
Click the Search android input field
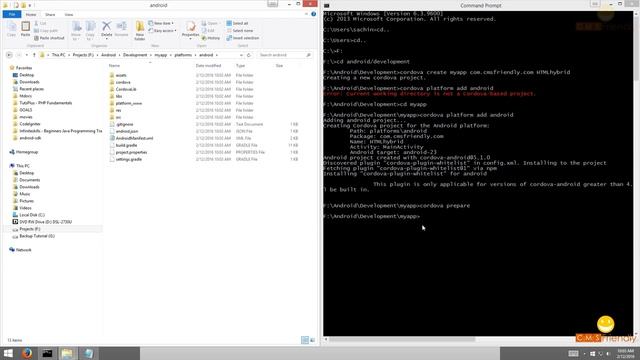pyautogui.click(x=284, y=55)
